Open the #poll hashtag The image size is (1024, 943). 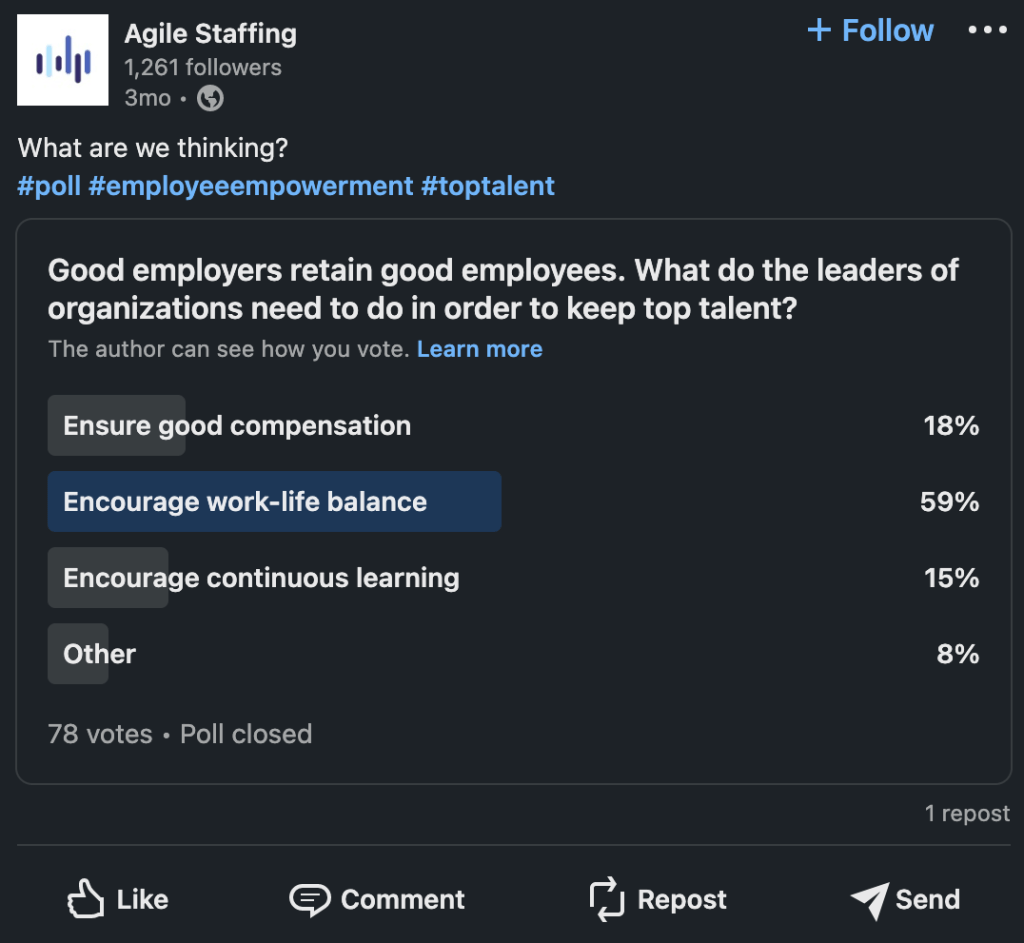[x=49, y=186]
